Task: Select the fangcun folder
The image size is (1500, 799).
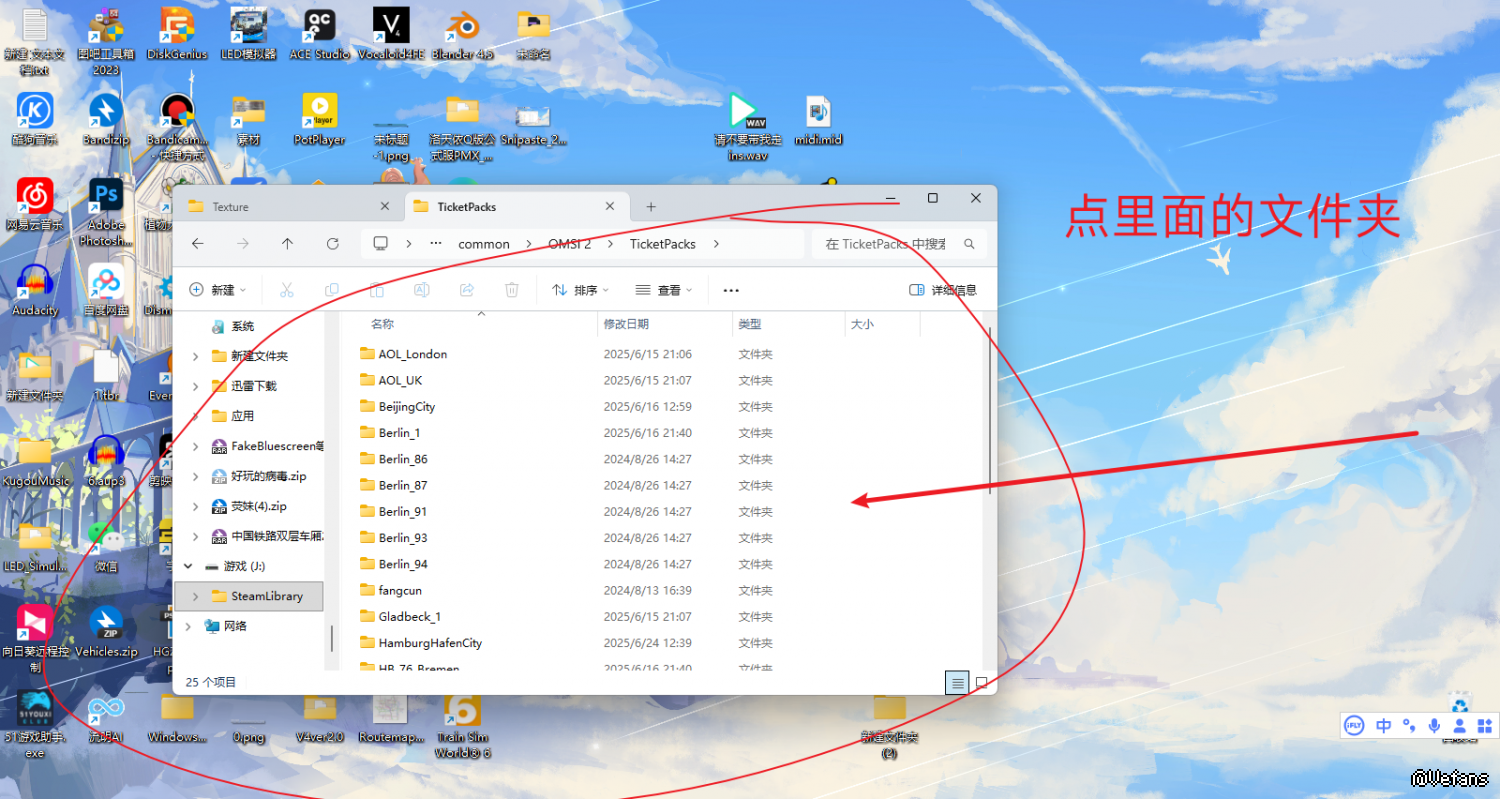Action: tap(390, 590)
